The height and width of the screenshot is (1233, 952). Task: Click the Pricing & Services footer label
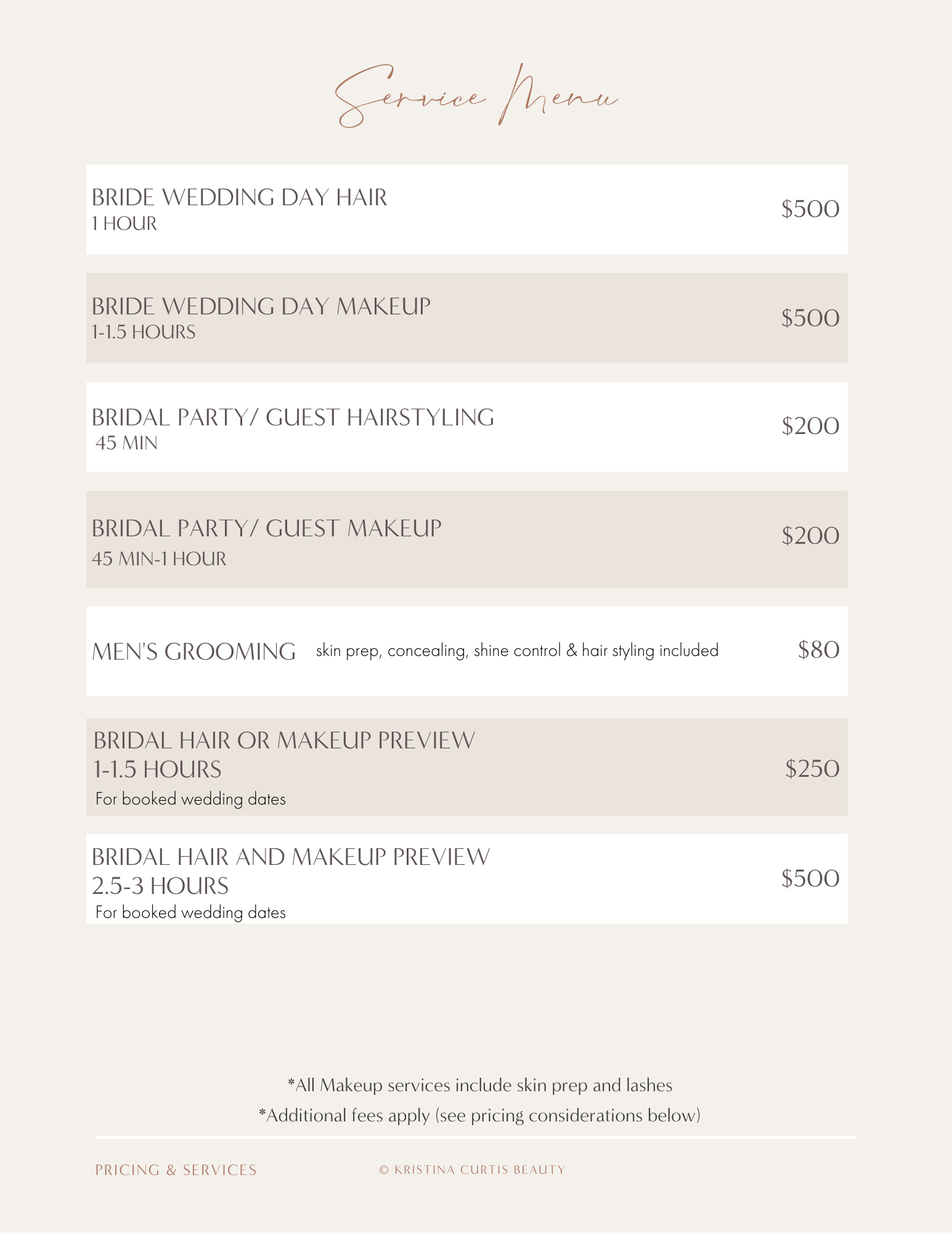(x=176, y=1170)
